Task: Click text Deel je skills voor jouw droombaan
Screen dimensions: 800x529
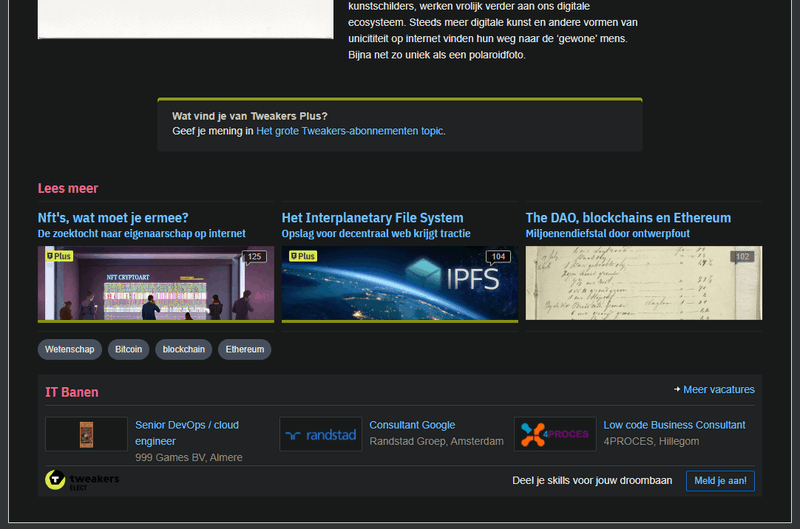Action: click(x=592, y=481)
